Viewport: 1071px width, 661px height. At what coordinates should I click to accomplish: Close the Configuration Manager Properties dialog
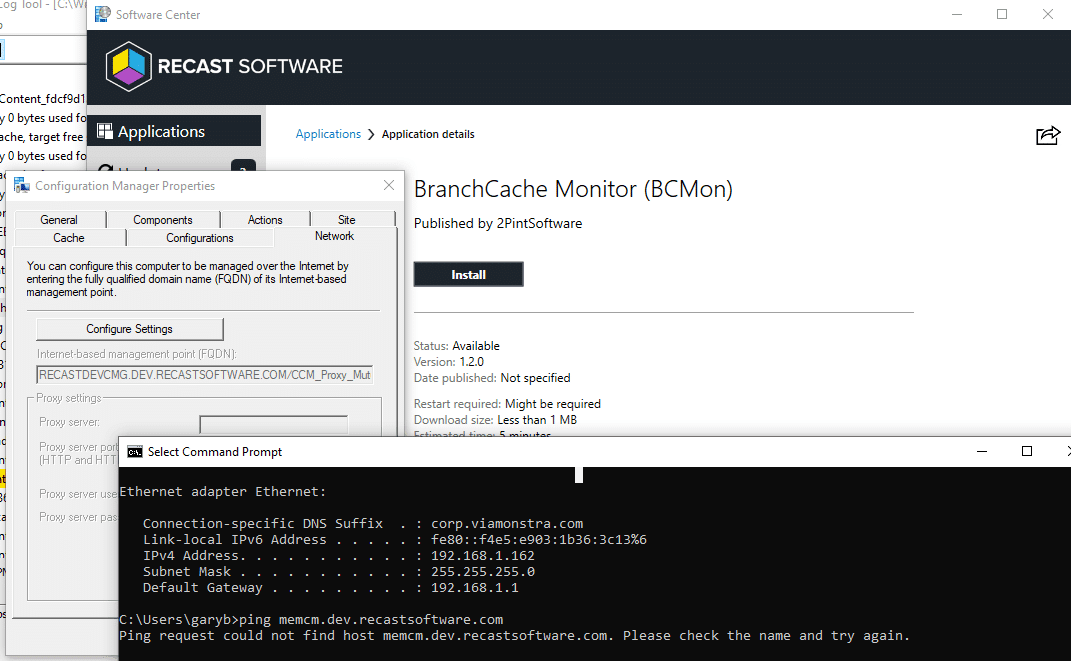pos(389,185)
